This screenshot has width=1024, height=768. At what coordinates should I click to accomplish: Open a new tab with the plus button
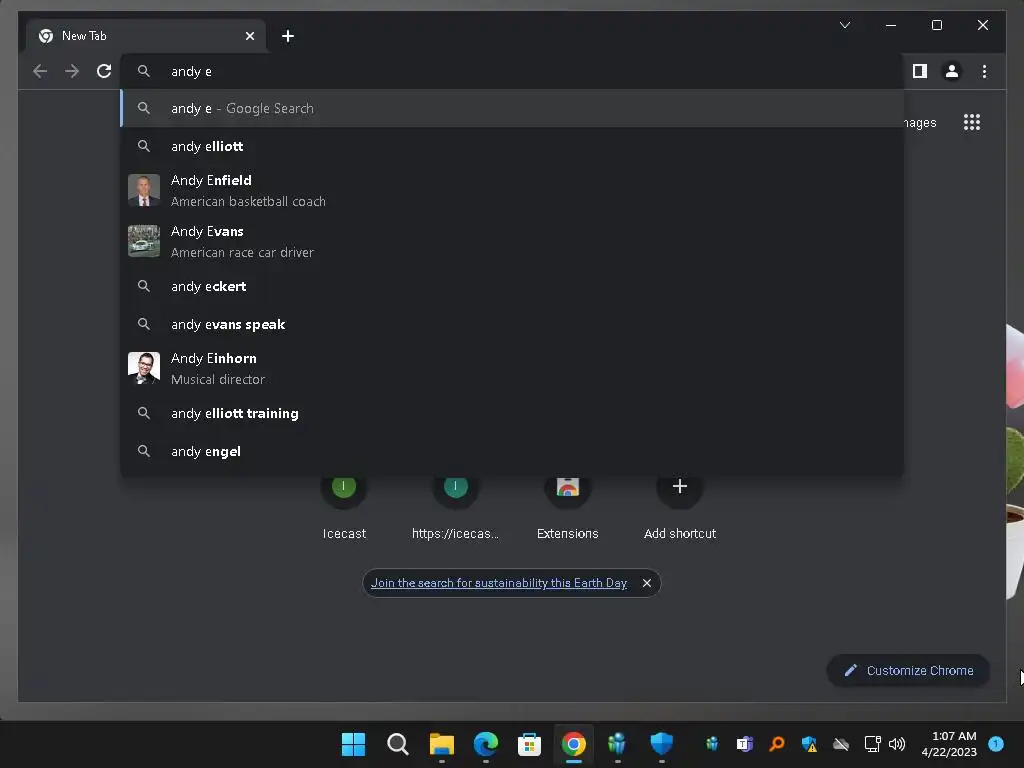(x=287, y=36)
